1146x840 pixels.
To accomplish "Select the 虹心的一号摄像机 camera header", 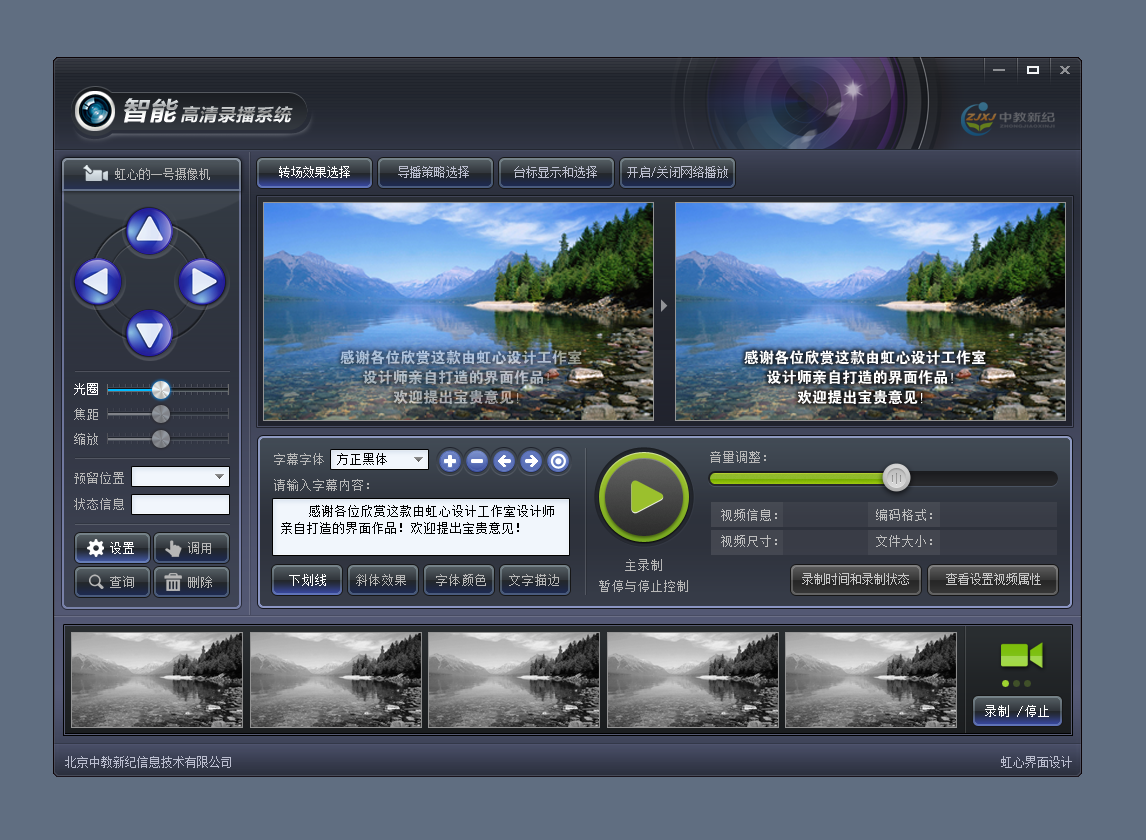I will pos(151,174).
